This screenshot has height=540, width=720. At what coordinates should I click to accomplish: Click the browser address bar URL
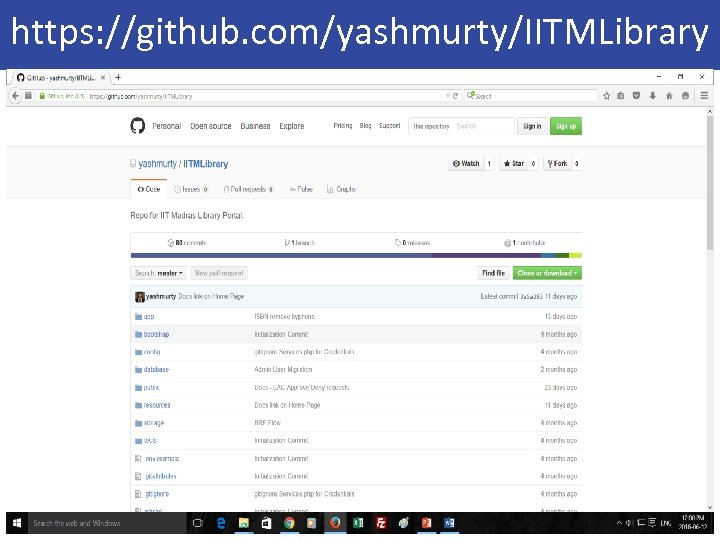(x=141, y=96)
